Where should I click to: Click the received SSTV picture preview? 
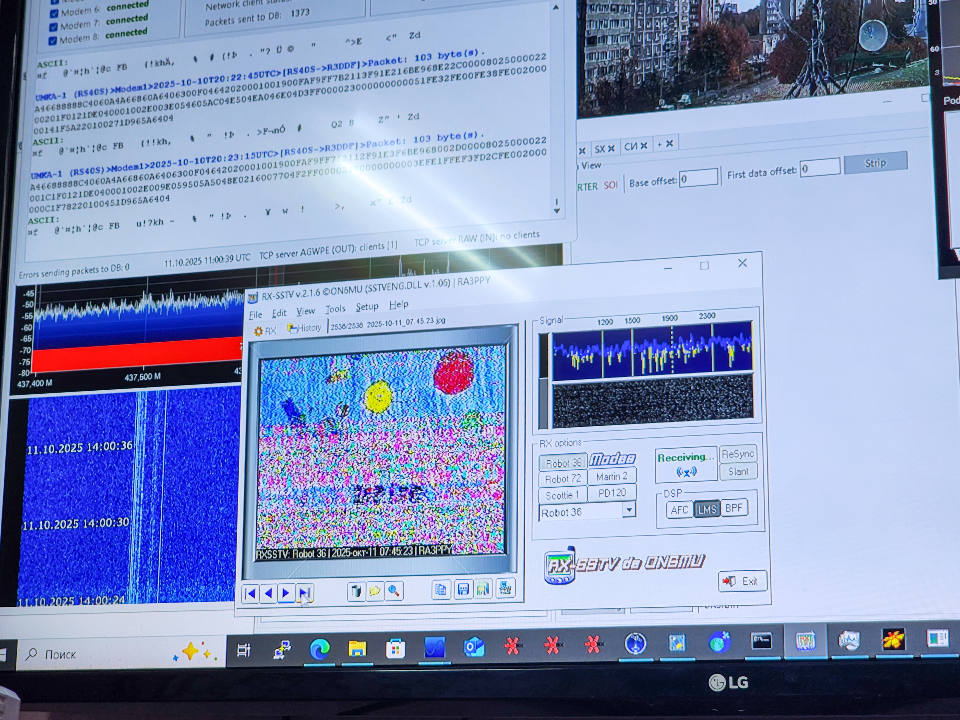click(381, 452)
